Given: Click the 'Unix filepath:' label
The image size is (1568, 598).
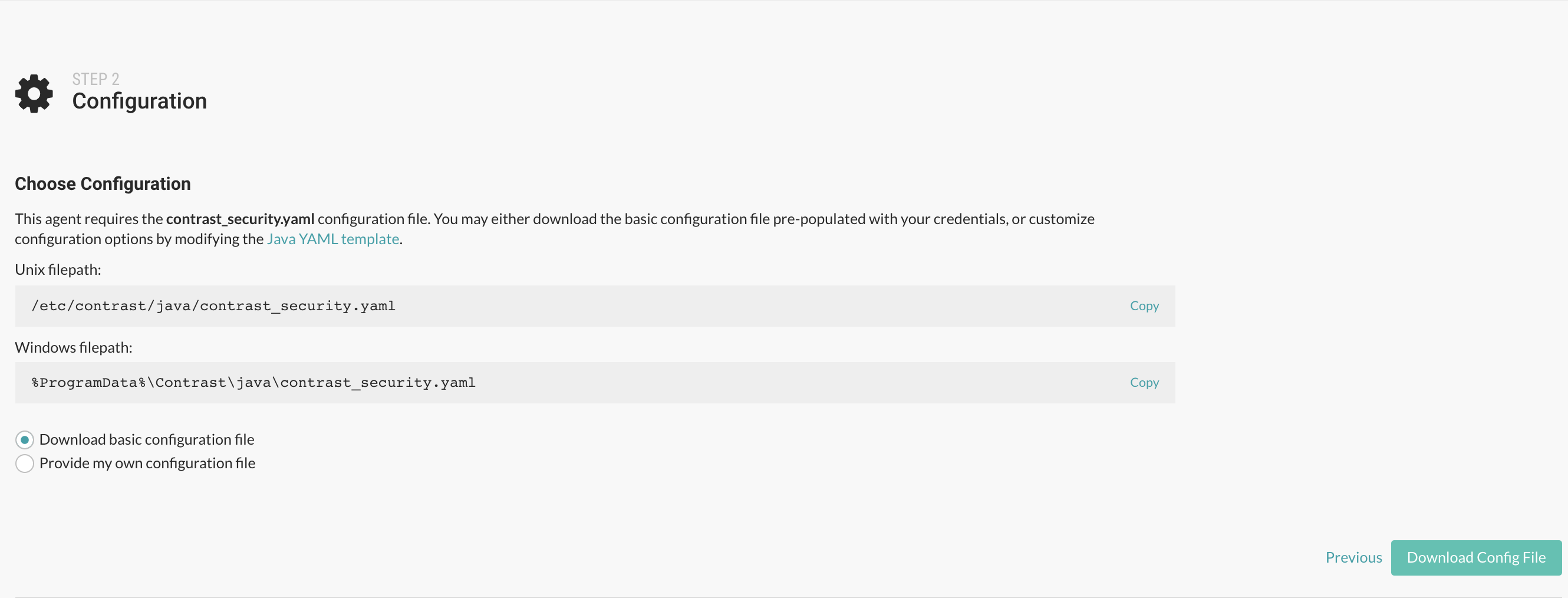Looking at the screenshot, I should pyautogui.click(x=58, y=270).
